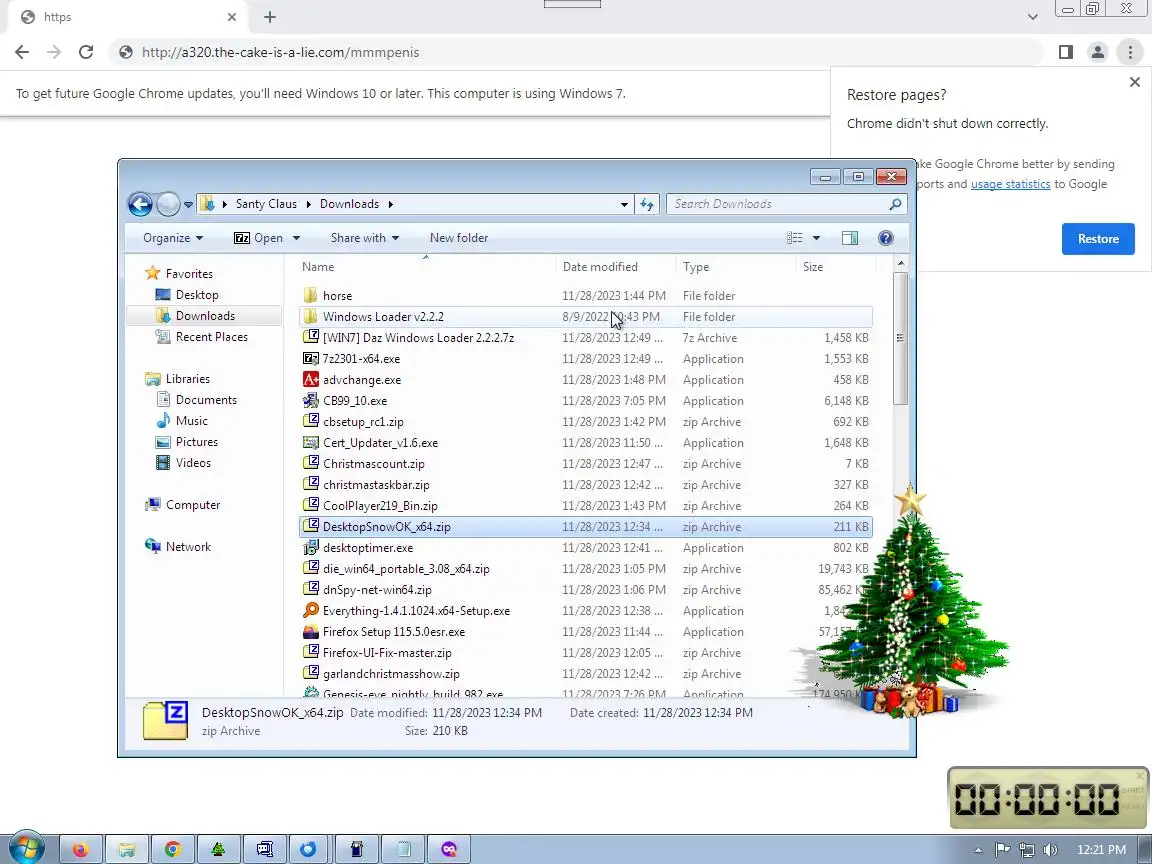Toggle the preview pane button
The height and width of the screenshot is (864, 1152).
click(x=850, y=238)
